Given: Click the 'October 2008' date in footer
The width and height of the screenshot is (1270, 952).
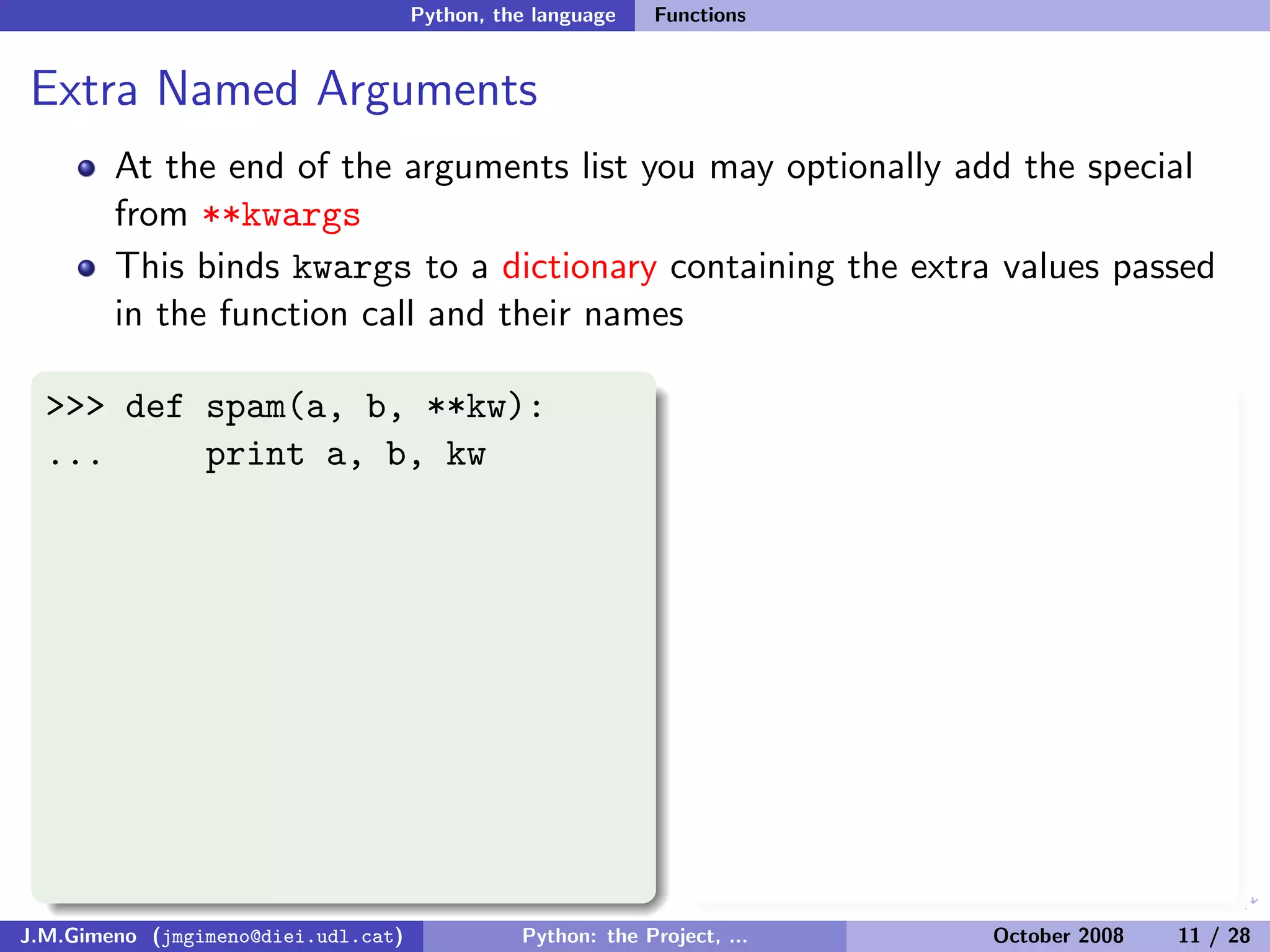Looking at the screenshot, I should 1058,936.
